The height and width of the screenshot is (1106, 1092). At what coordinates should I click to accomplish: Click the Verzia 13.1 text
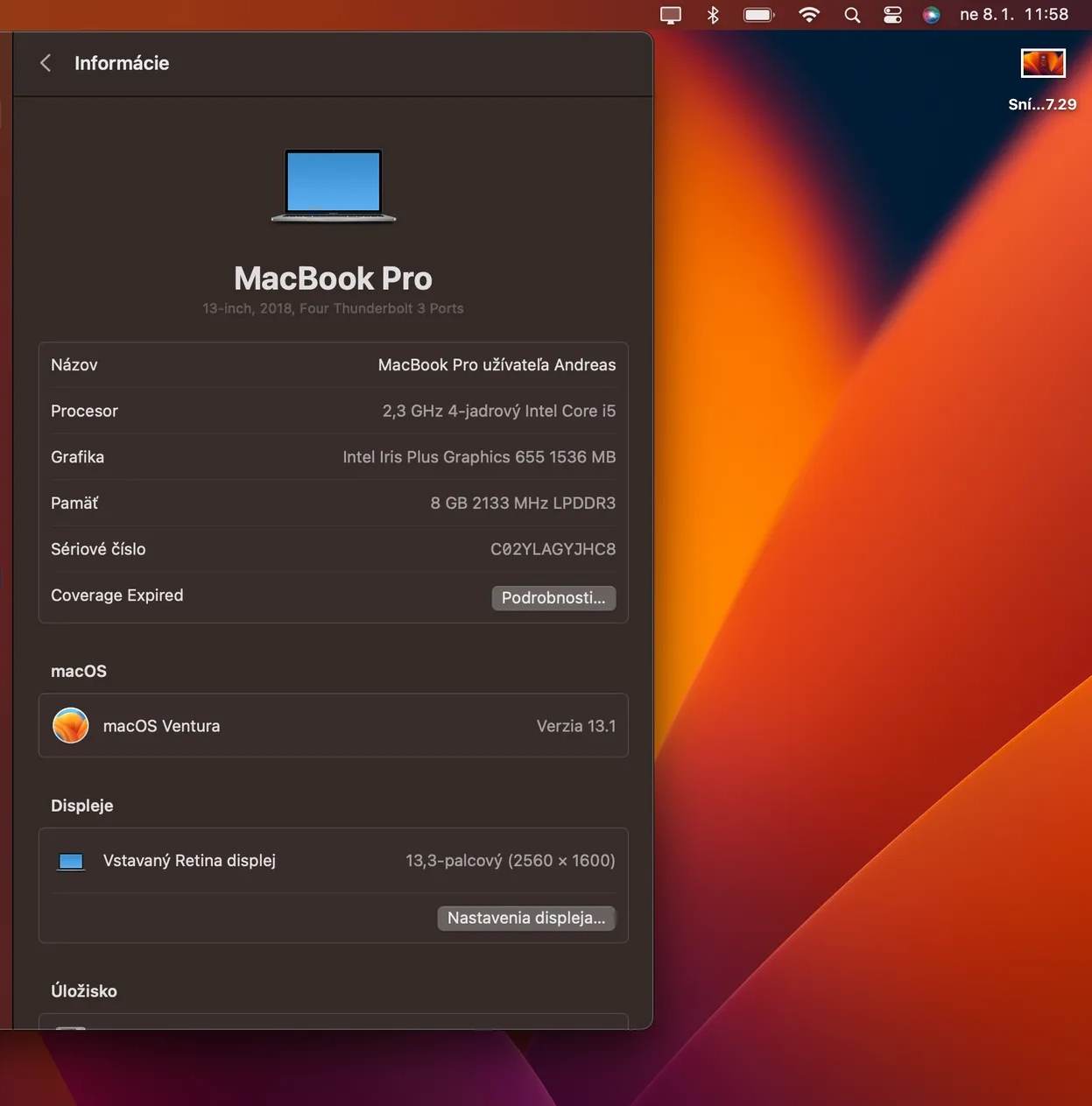(x=576, y=726)
